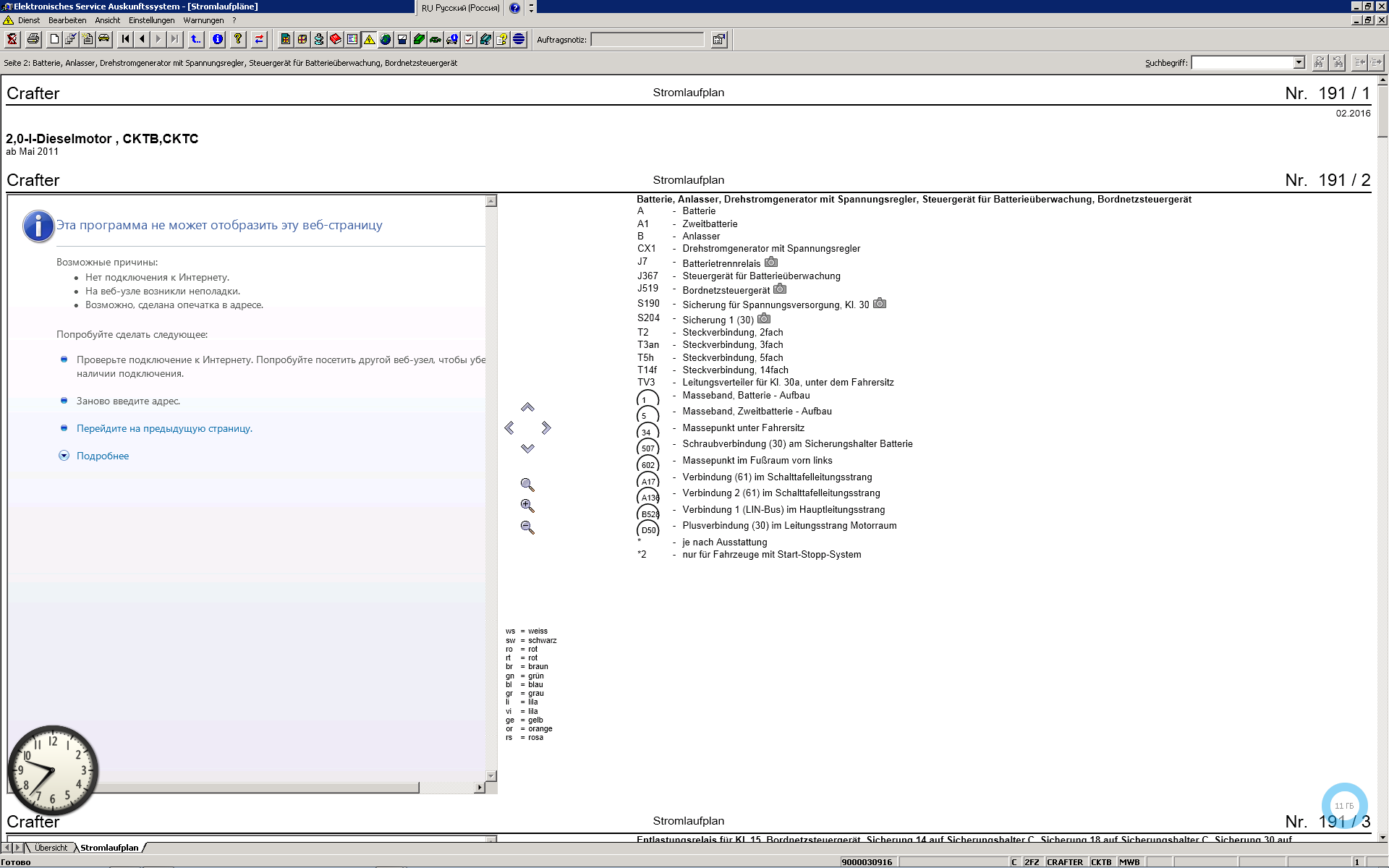Viewport: 1389px width, 868px height.
Task: Go to the previous page arrow
Action: [143, 39]
